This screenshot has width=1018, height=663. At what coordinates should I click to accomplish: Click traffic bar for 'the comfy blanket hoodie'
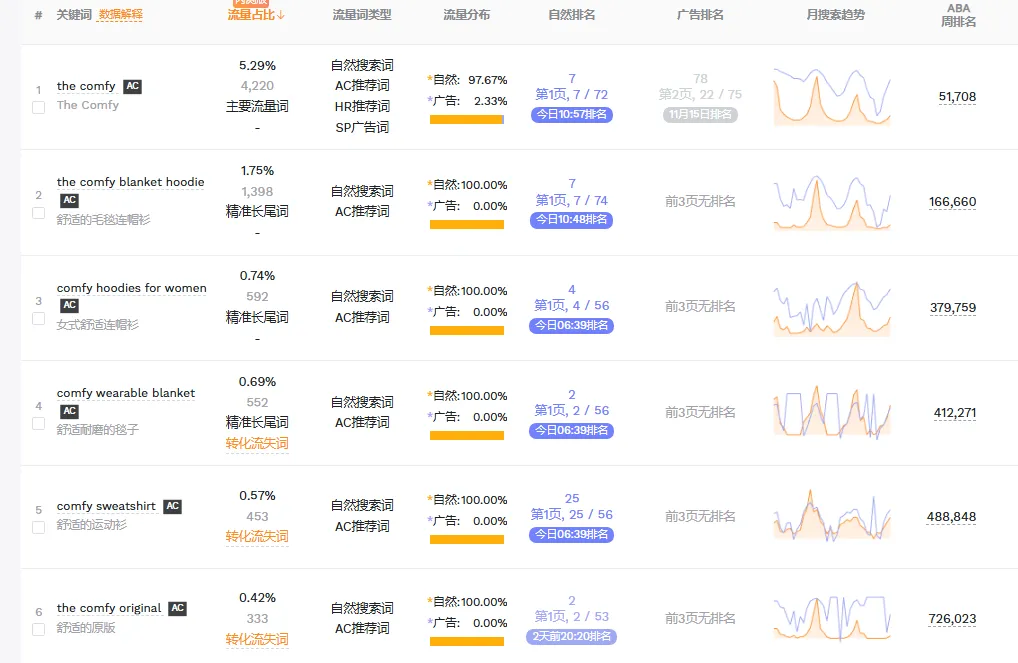coord(467,225)
